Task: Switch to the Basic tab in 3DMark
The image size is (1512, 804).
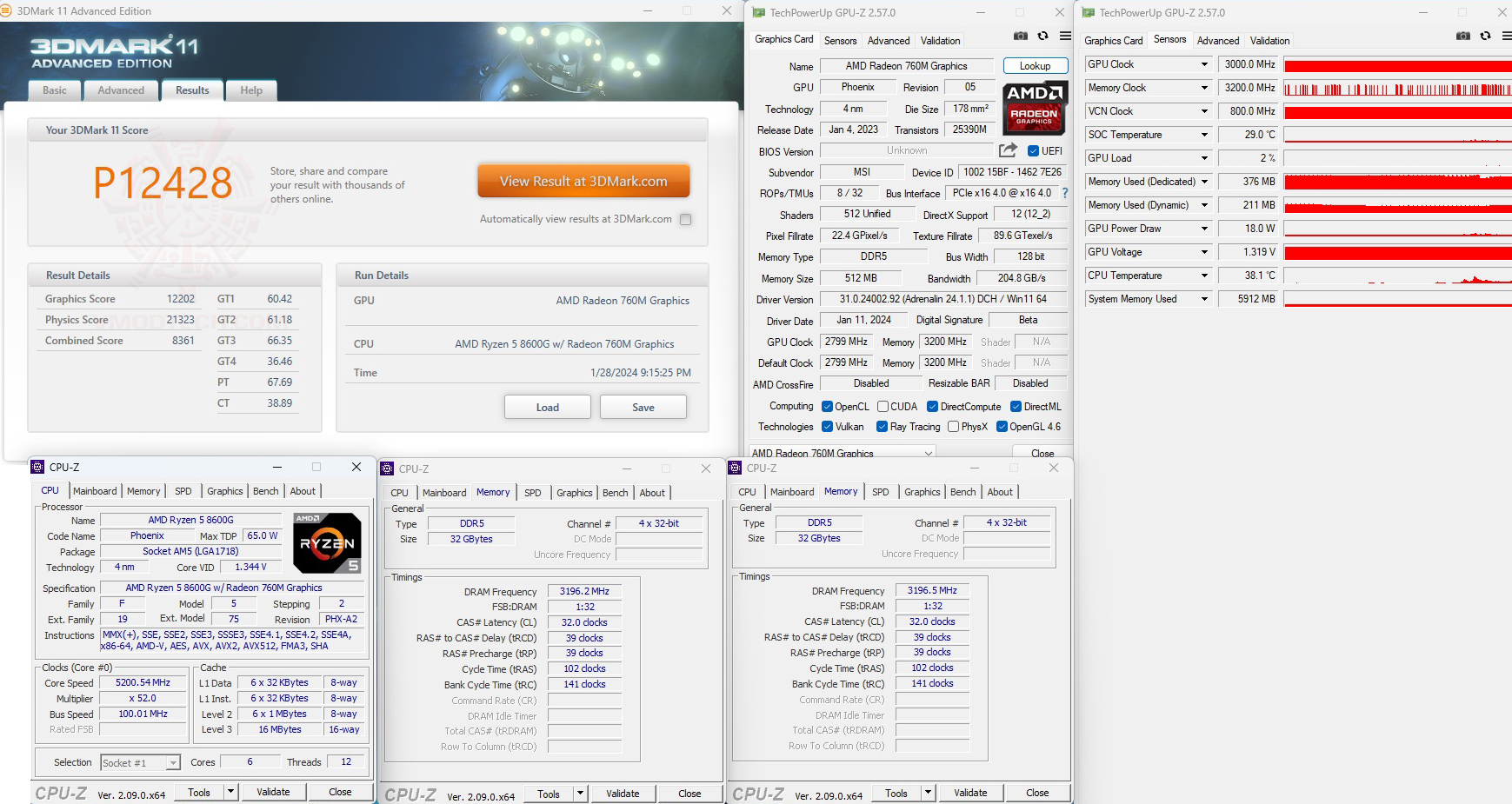Action: 55,90
